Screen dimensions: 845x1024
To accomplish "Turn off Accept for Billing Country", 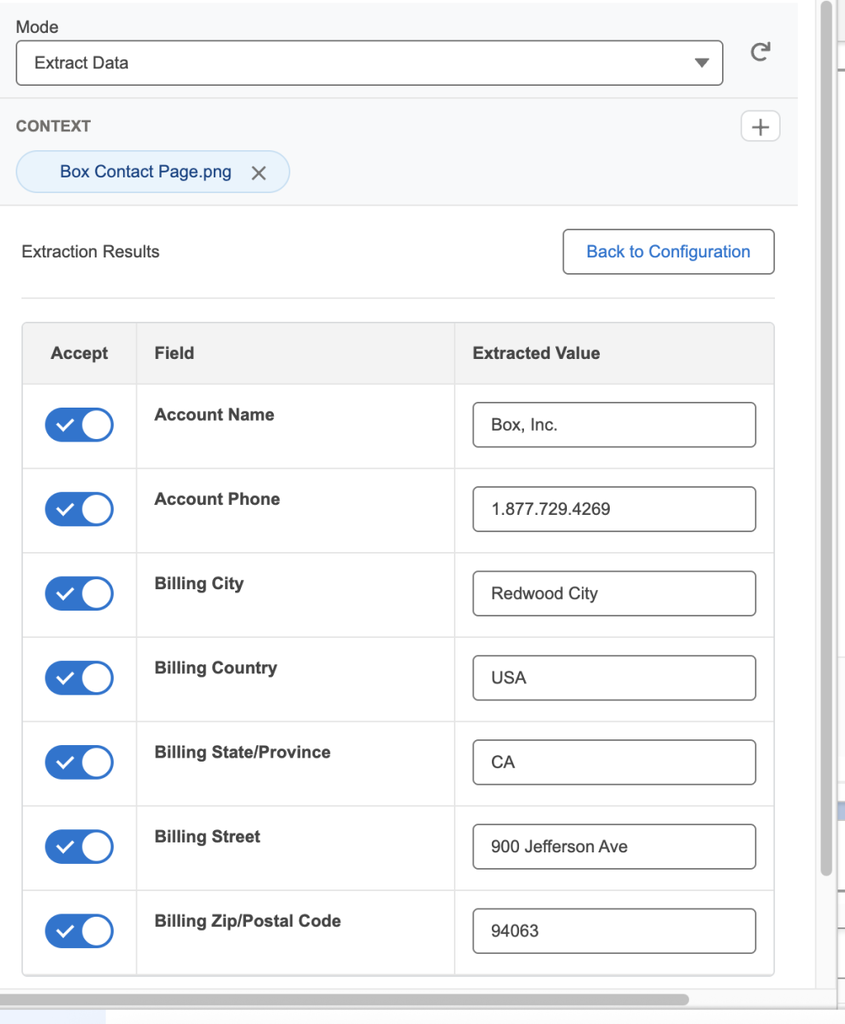I will 79,678.
